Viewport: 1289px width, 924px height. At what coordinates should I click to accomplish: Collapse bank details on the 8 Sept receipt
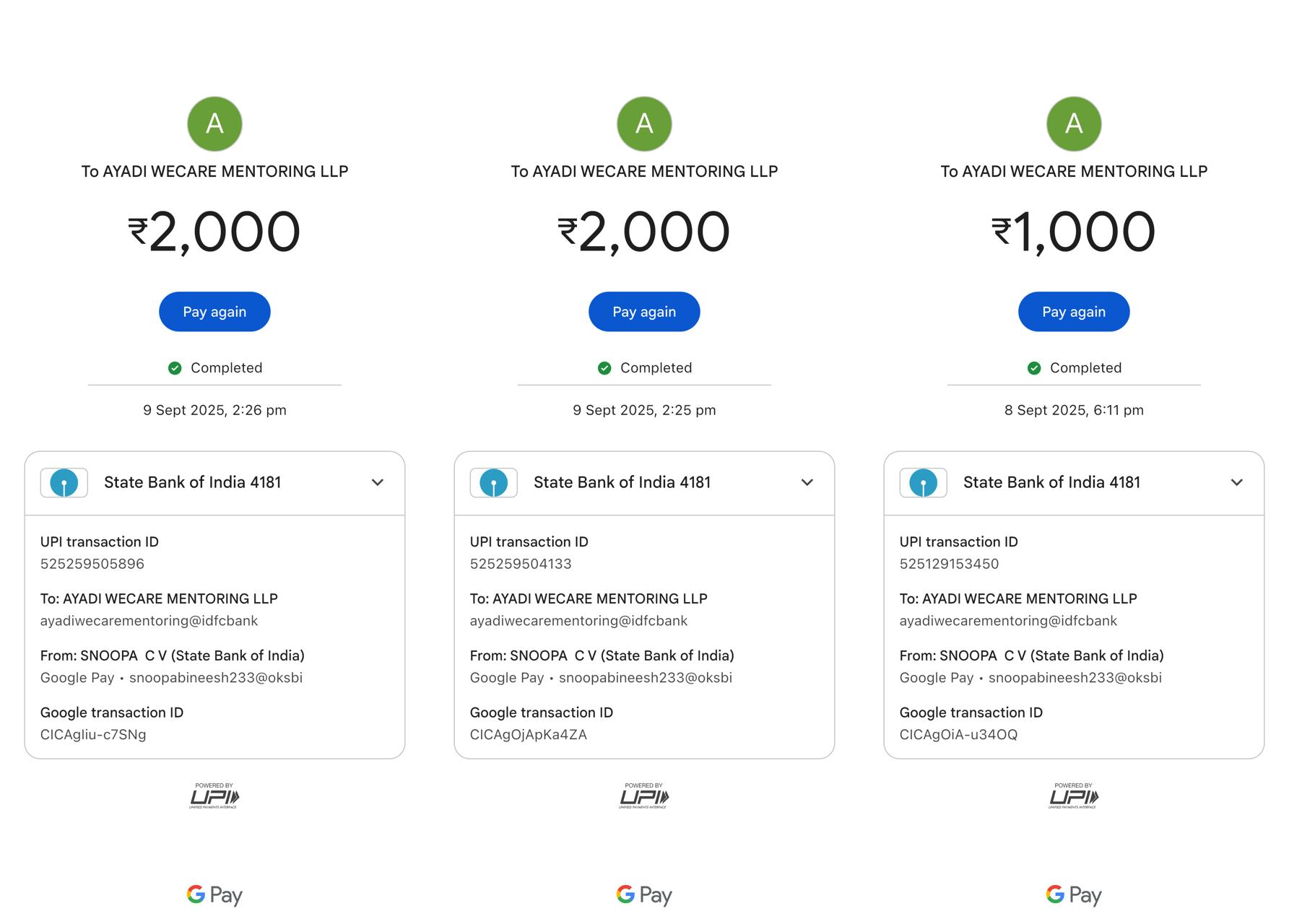click(1237, 482)
